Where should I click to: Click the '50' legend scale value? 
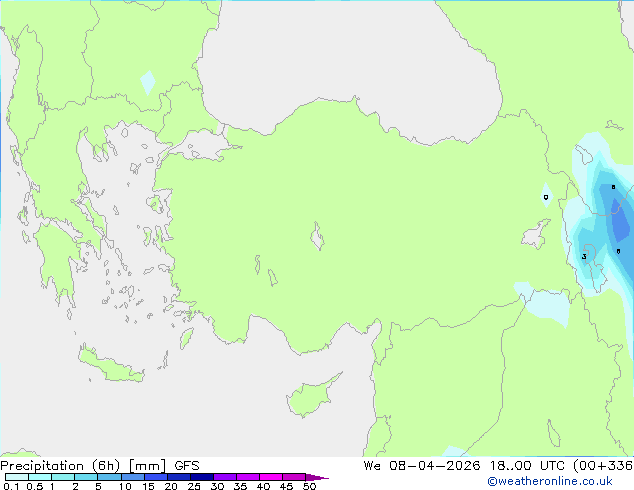pyautogui.click(x=309, y=486)
